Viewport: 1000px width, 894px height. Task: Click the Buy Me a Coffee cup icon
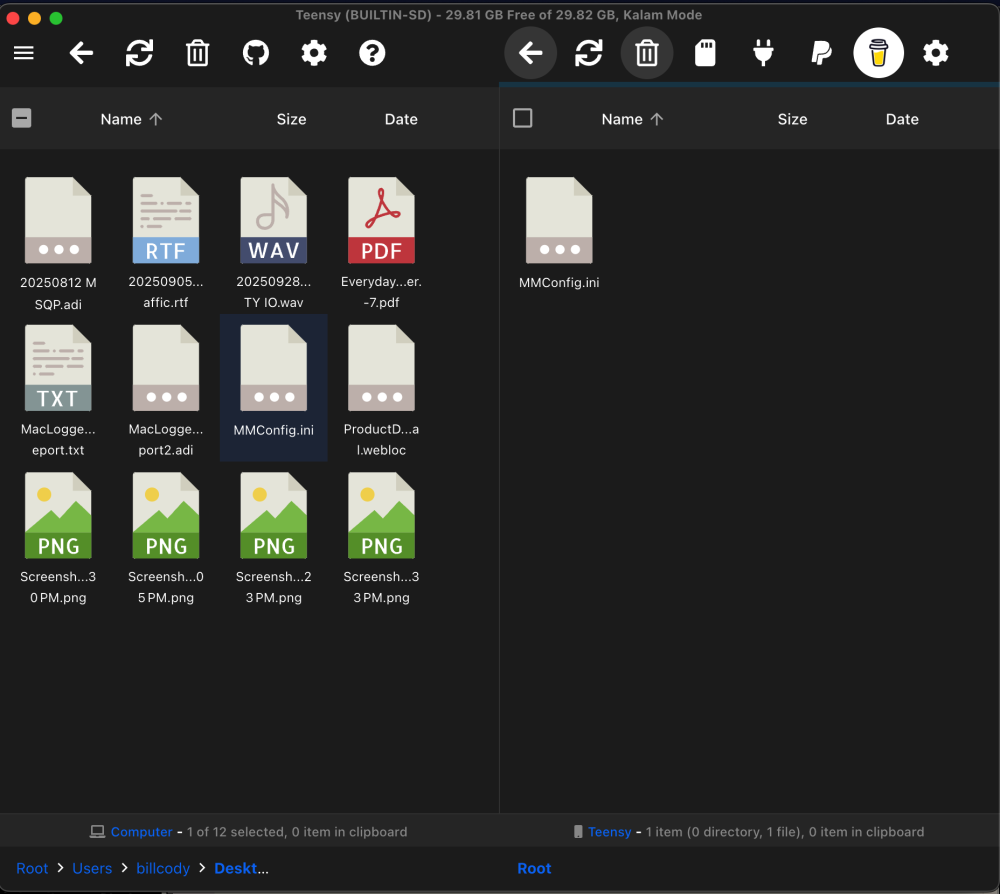point(878,53)
